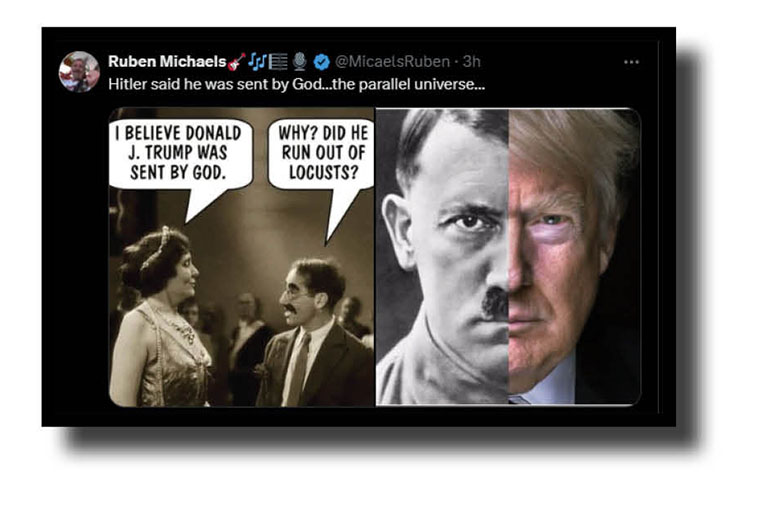Click the guitar emoji beside the name
Viewport: 765px width, 509px height.
(x=237, y=61)
